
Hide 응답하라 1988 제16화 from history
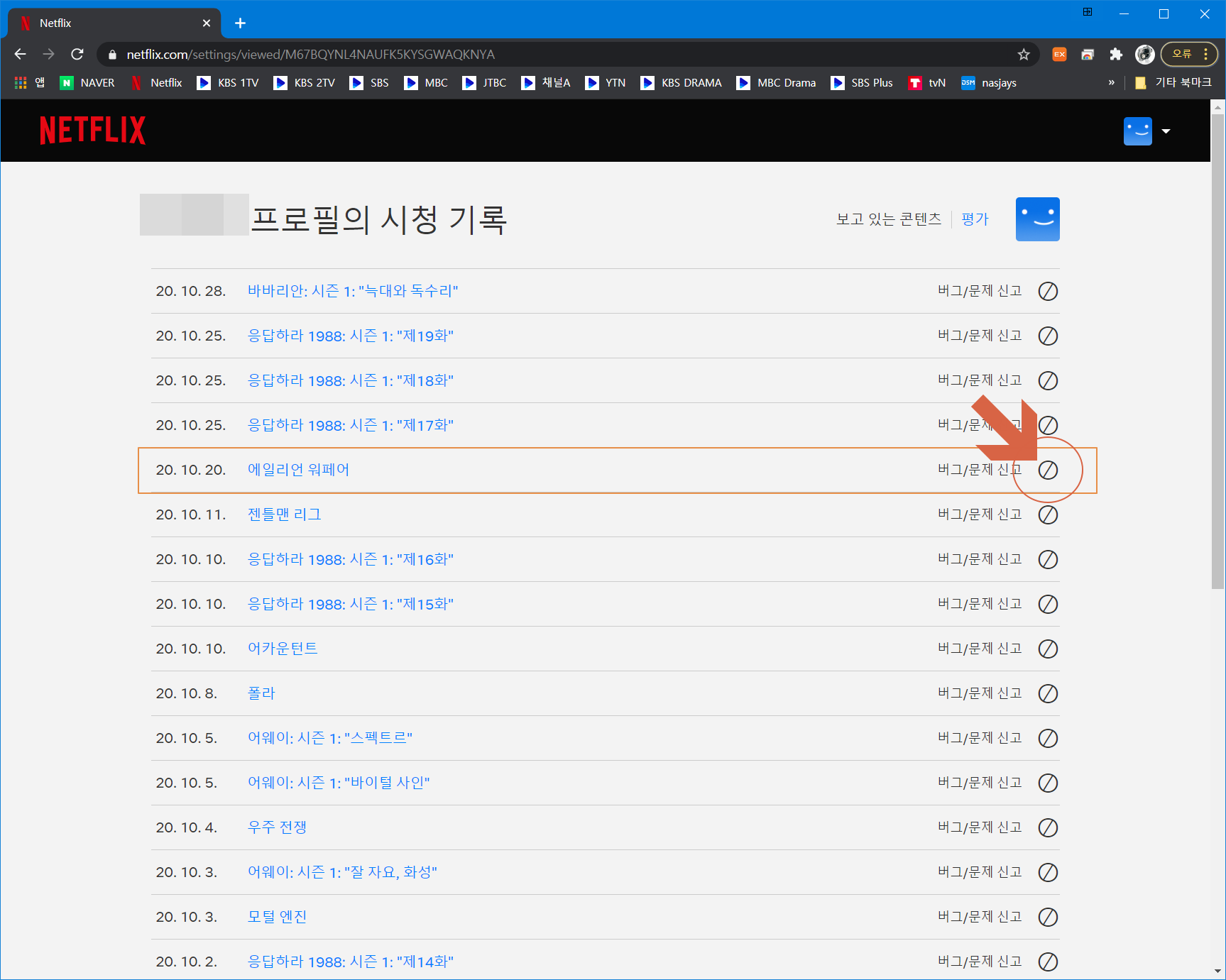pos(1048,559)
